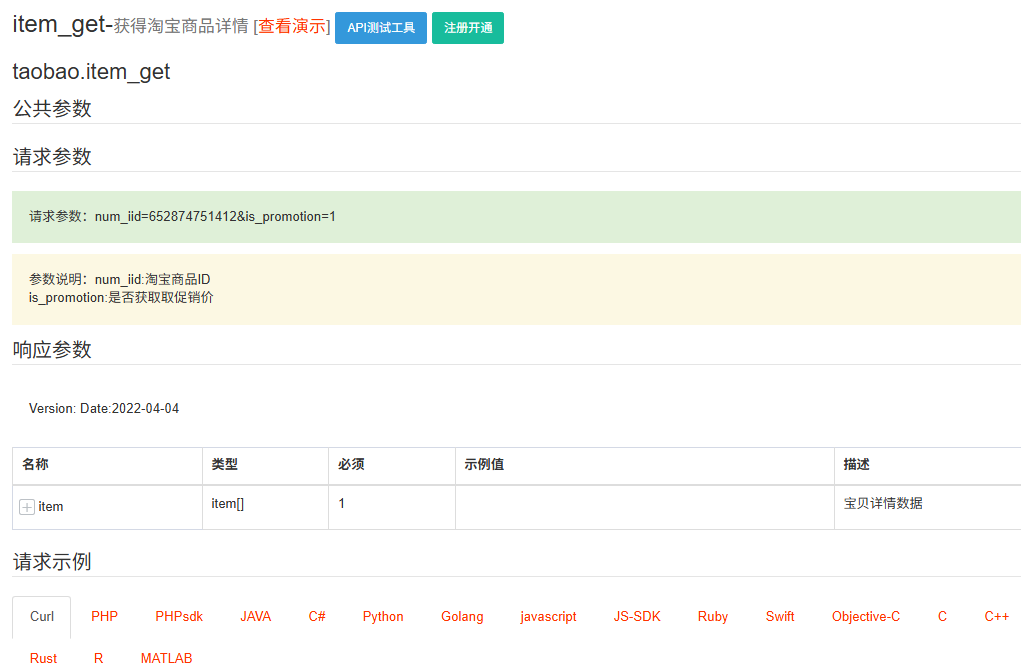Select the C language tab

(942, 616)
